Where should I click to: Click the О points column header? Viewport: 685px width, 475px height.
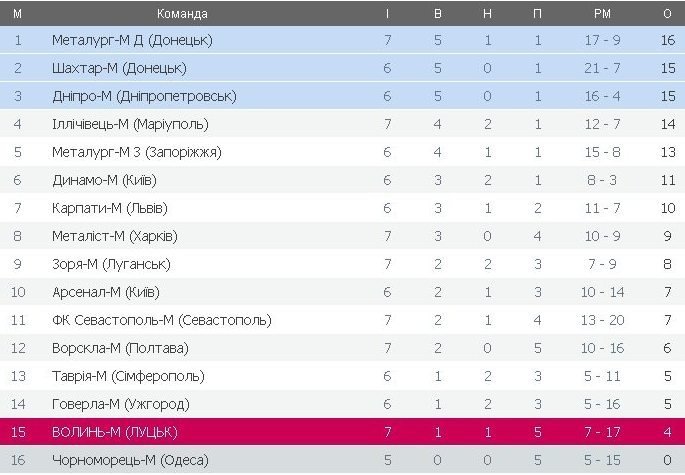(667, 14)
